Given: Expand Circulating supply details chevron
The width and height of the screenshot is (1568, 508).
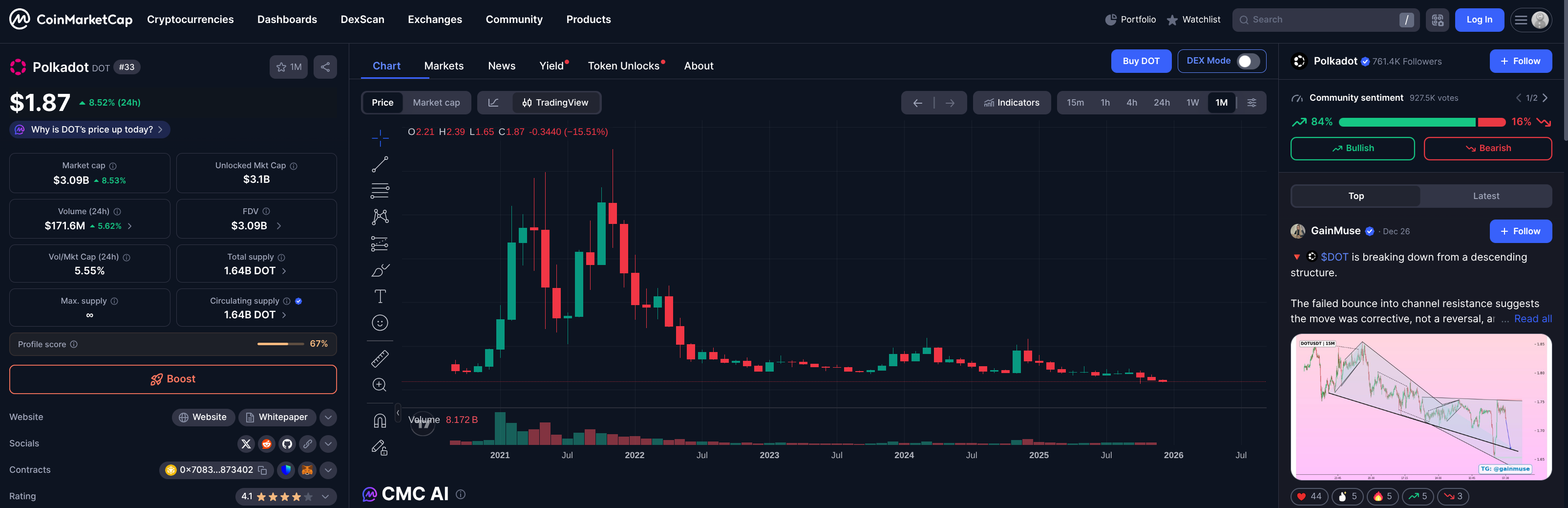Looking at the screenshot, I should (284, 315).
